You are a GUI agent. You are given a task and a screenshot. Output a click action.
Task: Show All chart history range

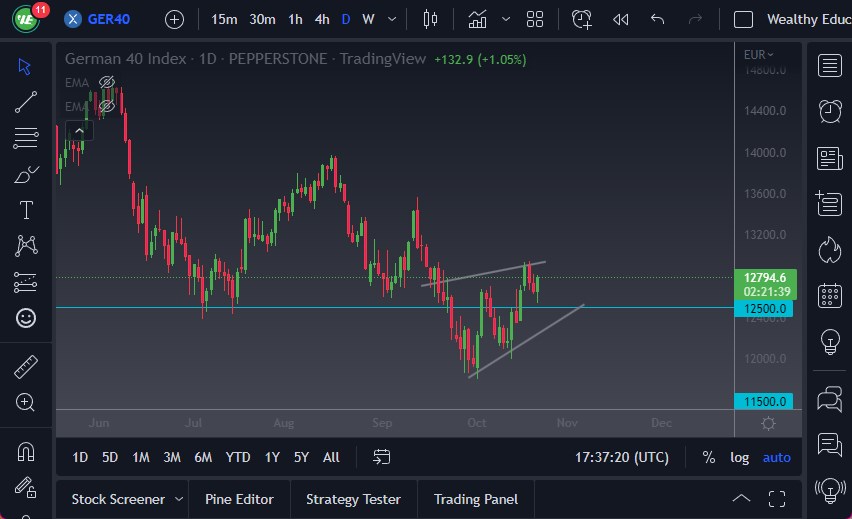click(x=331, y=458)
